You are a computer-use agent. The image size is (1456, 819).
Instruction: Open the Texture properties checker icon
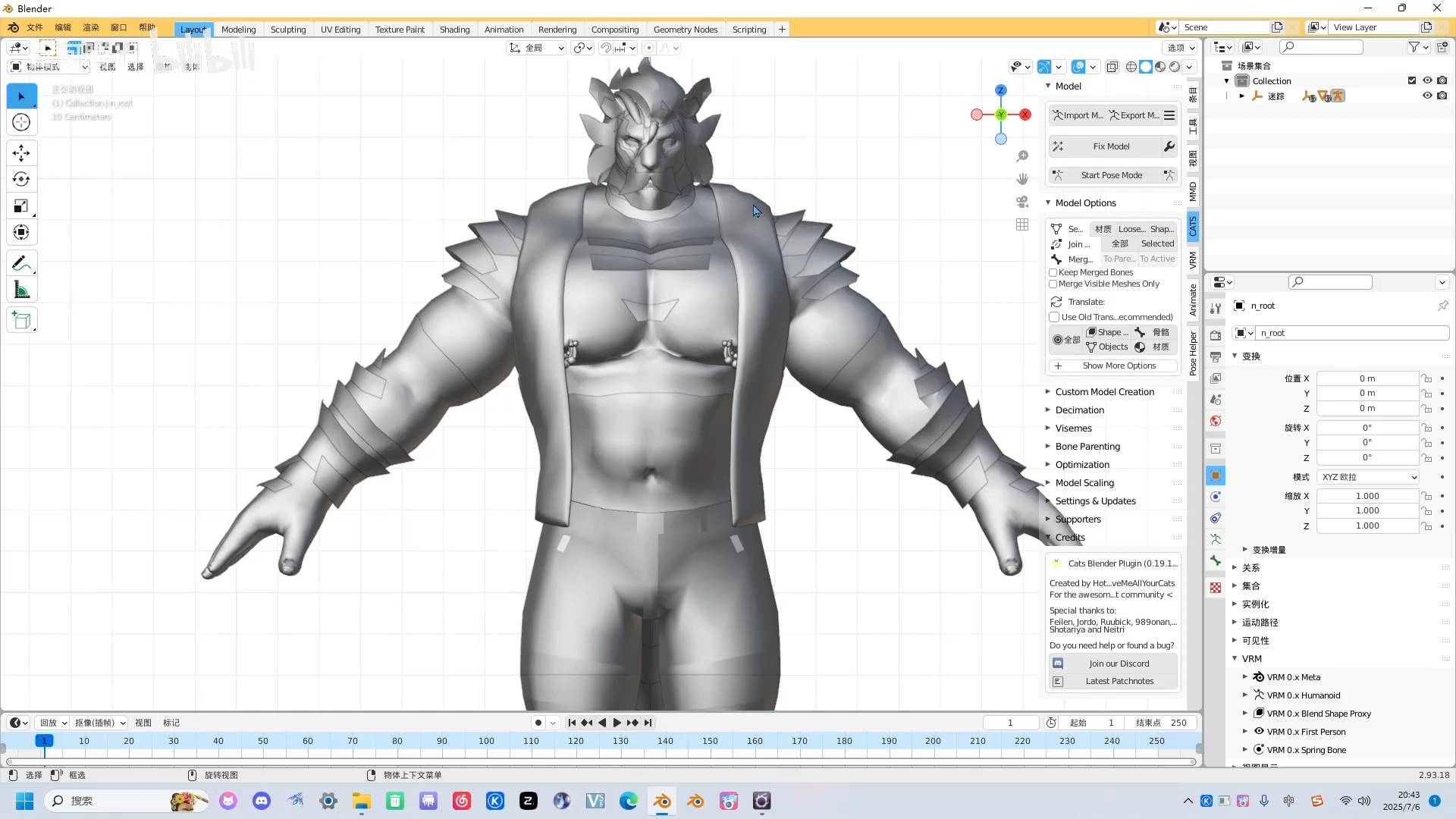click(1216, 588)
